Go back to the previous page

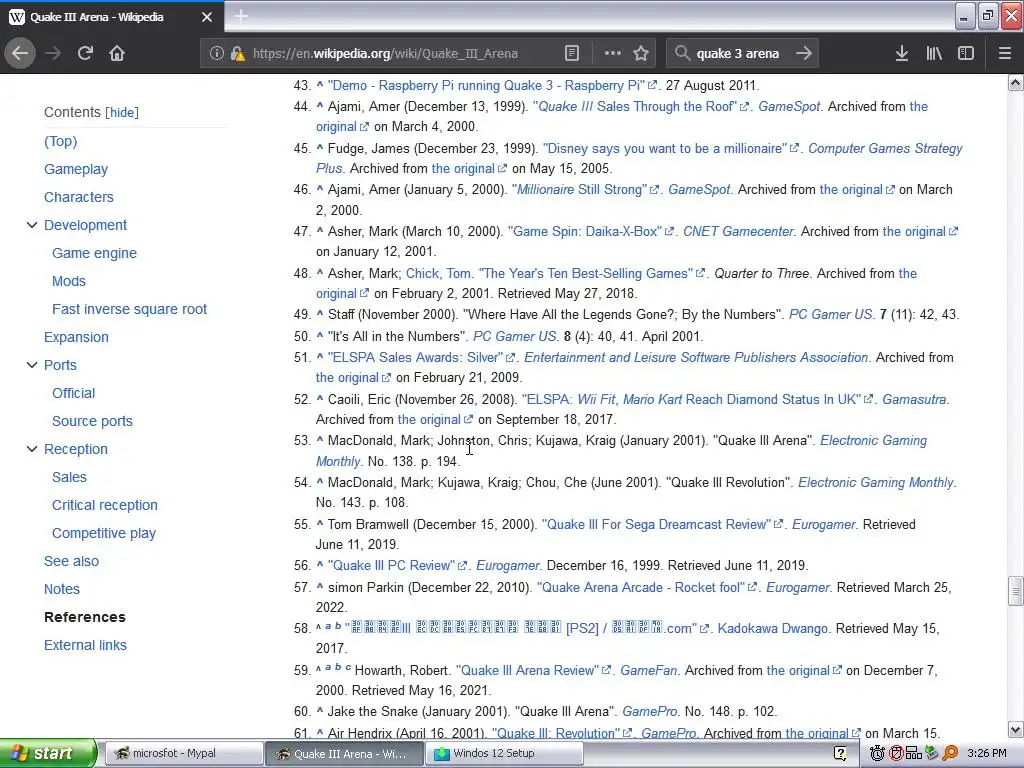[20, 53]
